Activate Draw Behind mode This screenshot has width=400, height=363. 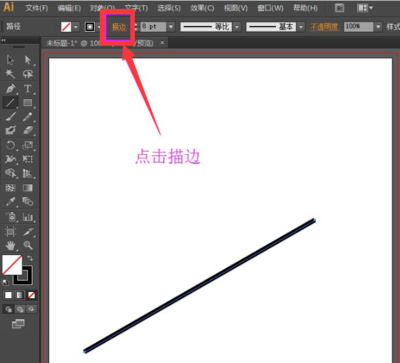pos(20,309)
